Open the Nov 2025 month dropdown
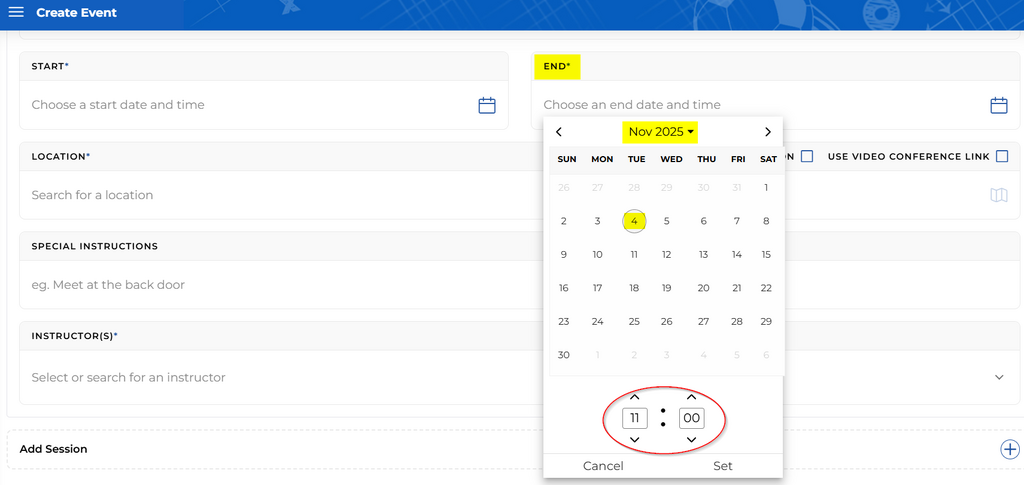 [661, 132]
